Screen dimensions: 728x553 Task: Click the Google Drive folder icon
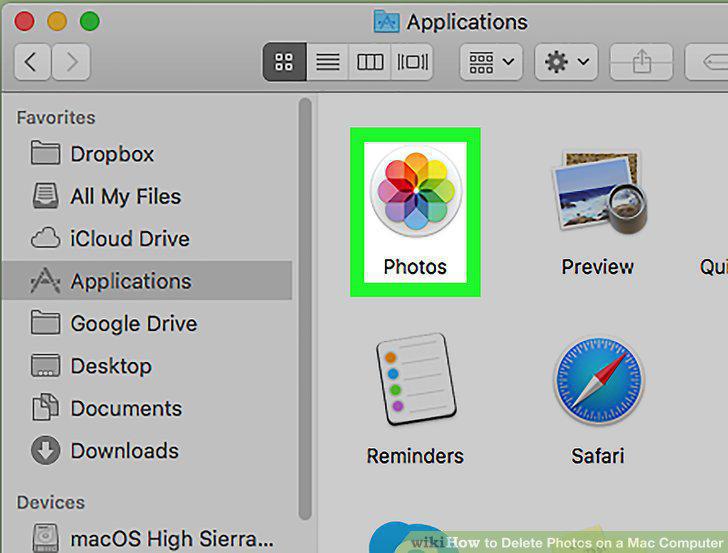[x=45, y=322]
